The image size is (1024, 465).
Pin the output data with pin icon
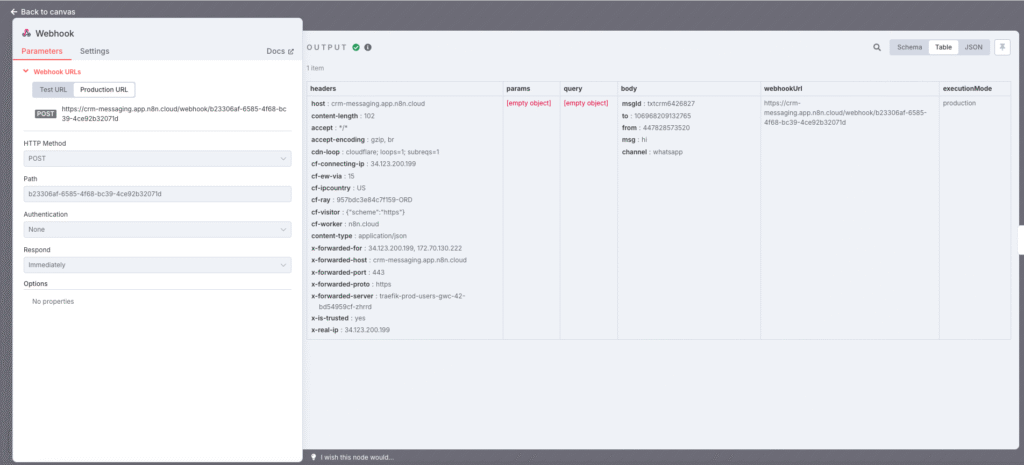tap(1002, 47)
